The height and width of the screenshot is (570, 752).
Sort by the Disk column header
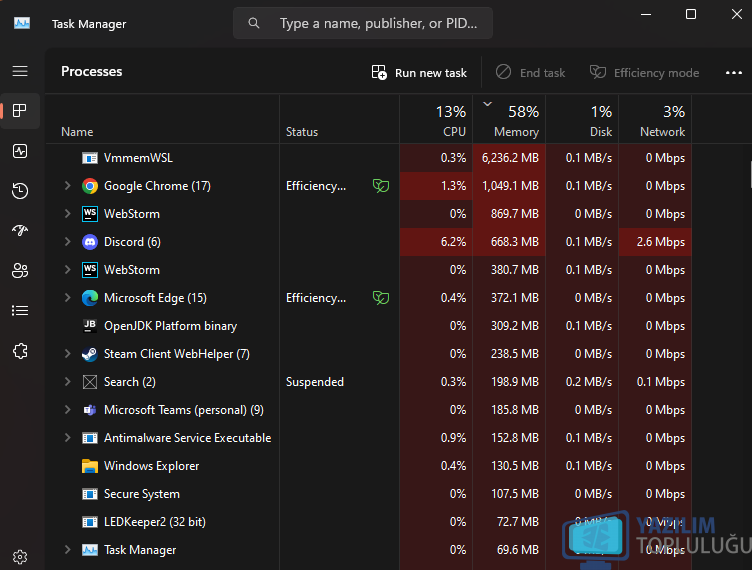582,120
